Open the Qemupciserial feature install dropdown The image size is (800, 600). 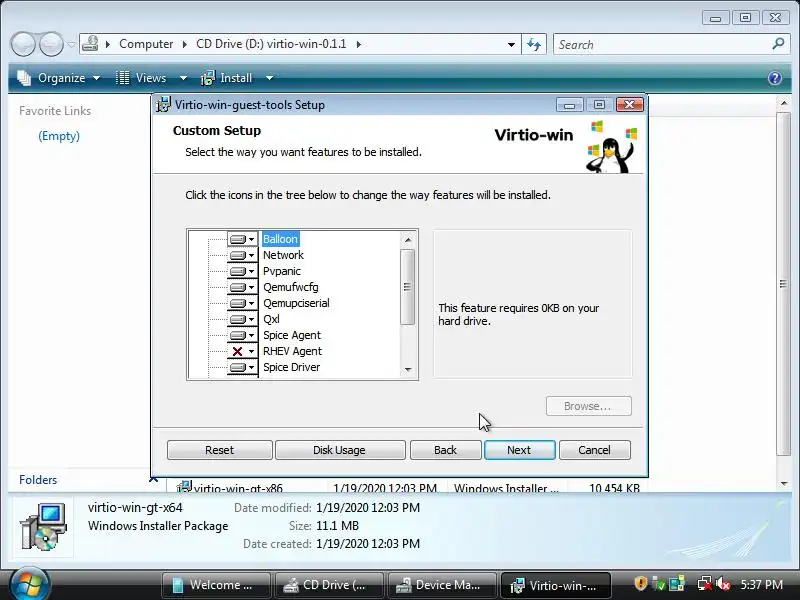click(x=242, y=303)
